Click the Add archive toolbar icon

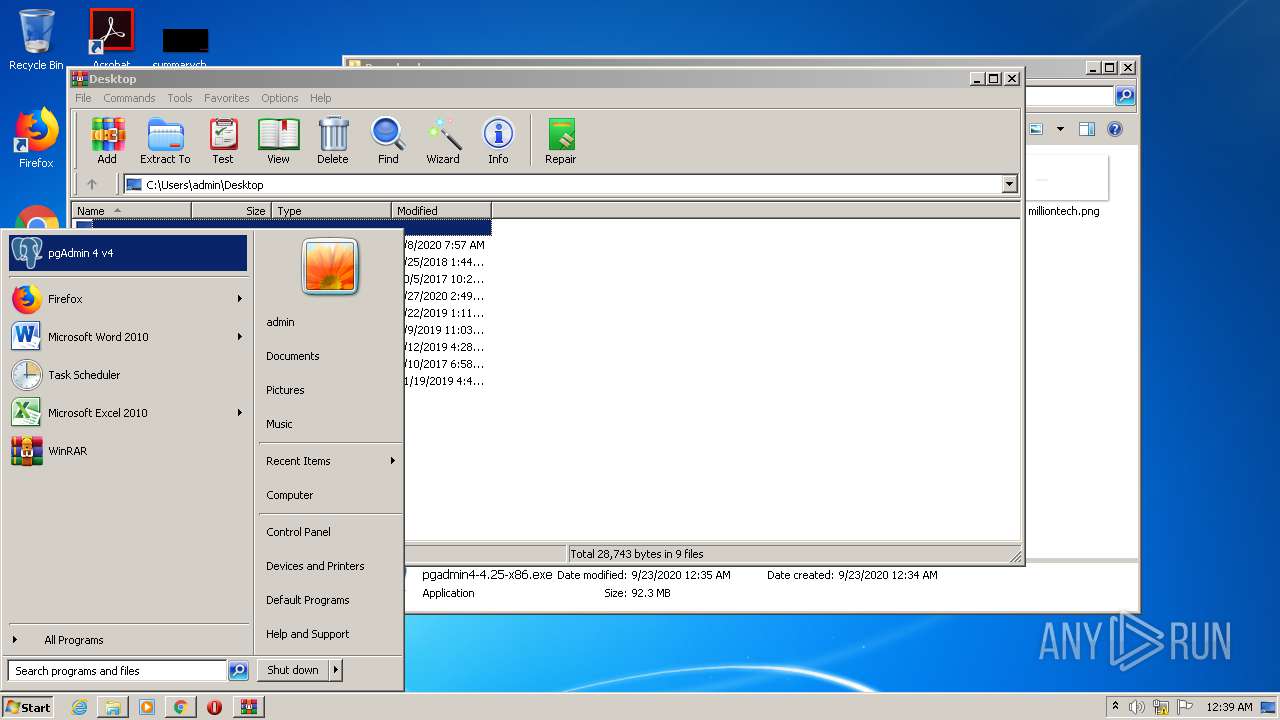pos(107,141)
